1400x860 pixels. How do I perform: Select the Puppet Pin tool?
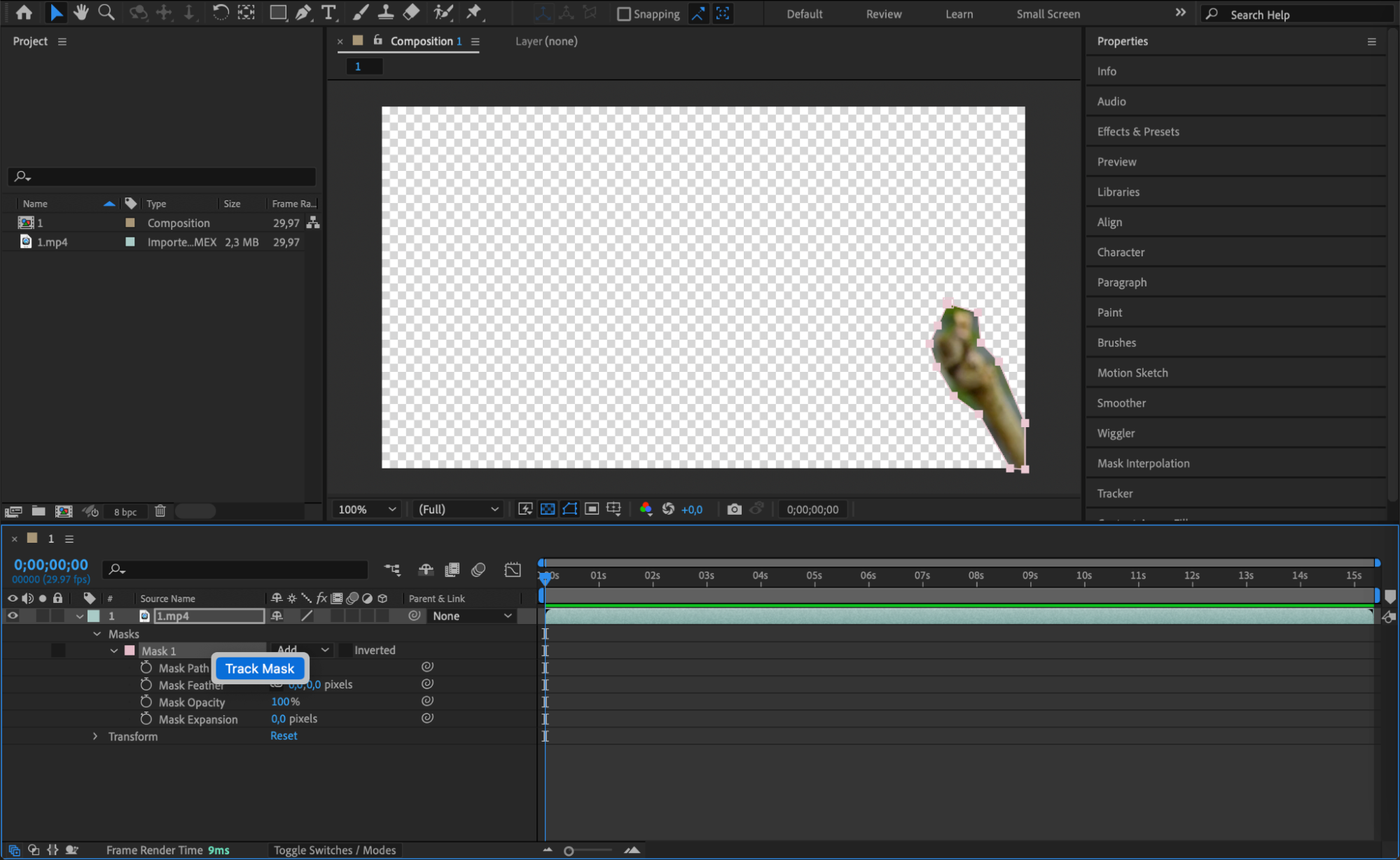tap(474, 13)
